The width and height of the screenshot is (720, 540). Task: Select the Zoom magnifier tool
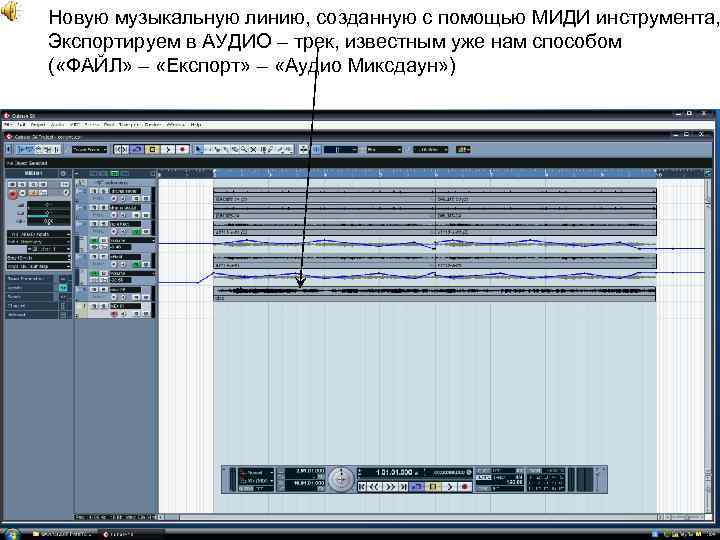click(244, 149)
